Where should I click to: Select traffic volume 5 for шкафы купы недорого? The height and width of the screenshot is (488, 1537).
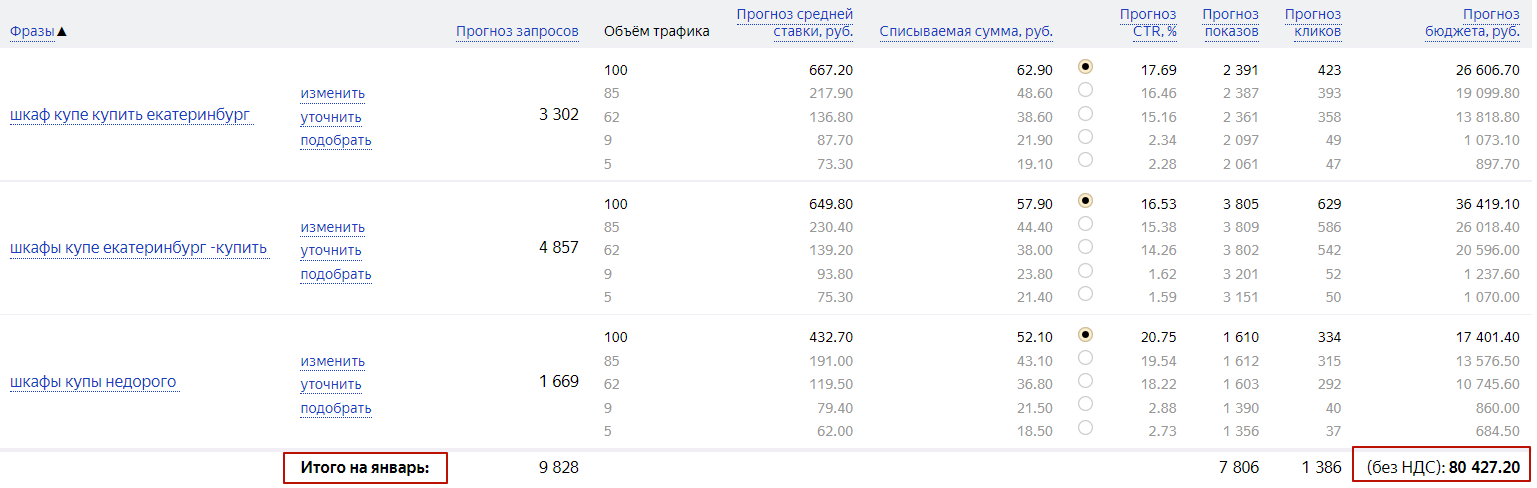coord(1085,427)
